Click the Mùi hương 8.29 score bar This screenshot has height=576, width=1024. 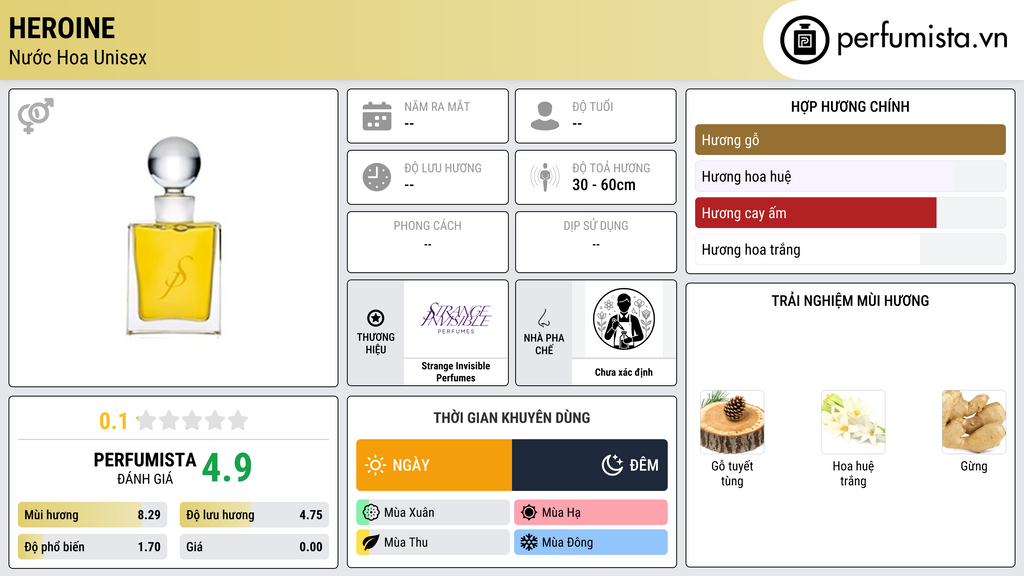[92, 515]
